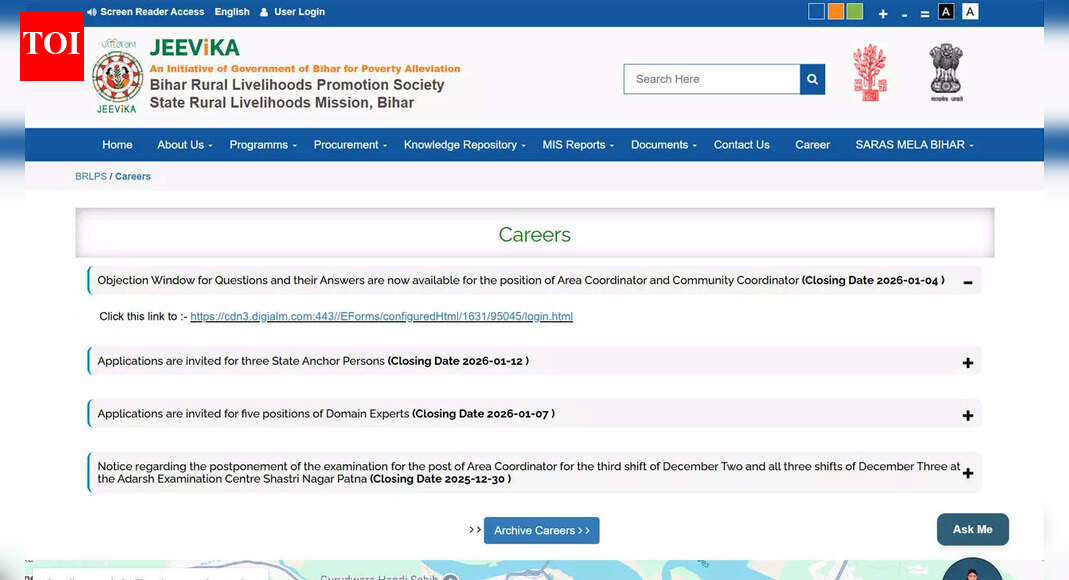Expand the Domain Experts announcement
Viewport: 1069px width, 580px height.
[967, 415]
